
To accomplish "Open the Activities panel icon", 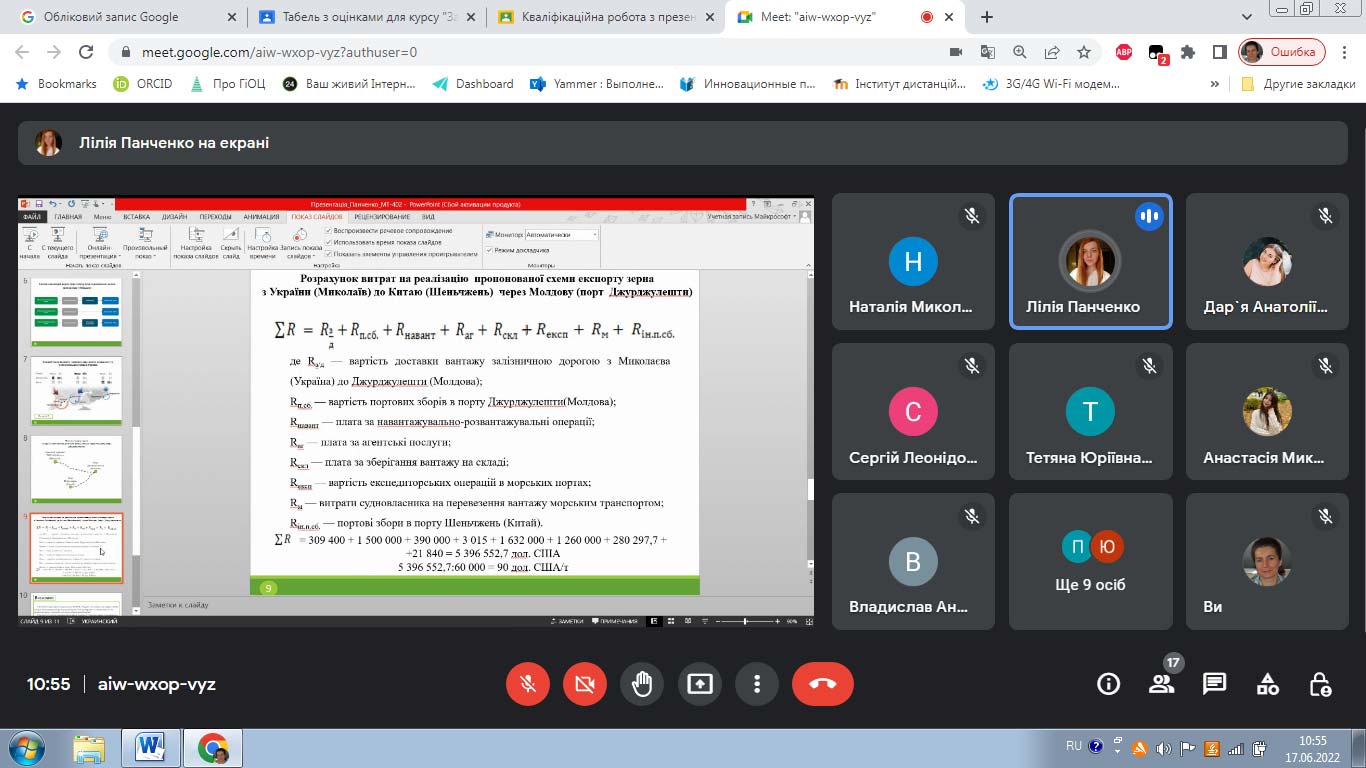I will (x=1267, y=684).
